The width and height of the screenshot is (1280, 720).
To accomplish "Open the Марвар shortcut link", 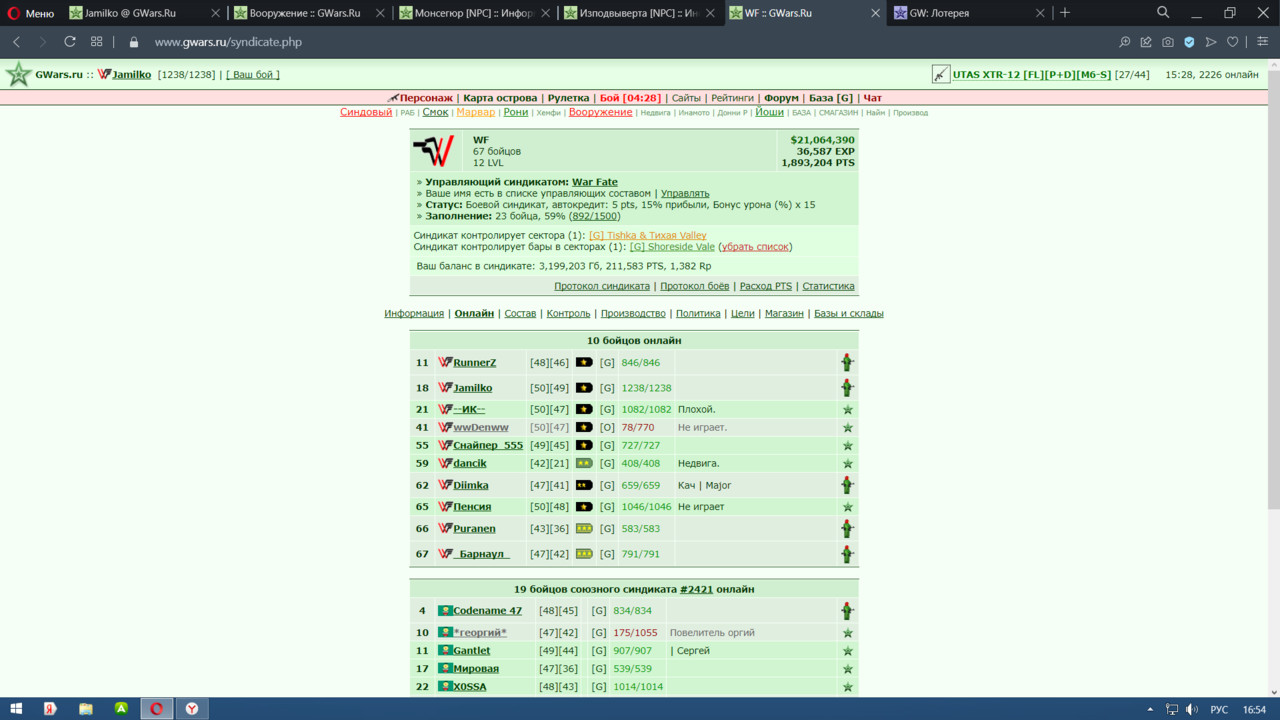I will (476, 112).
